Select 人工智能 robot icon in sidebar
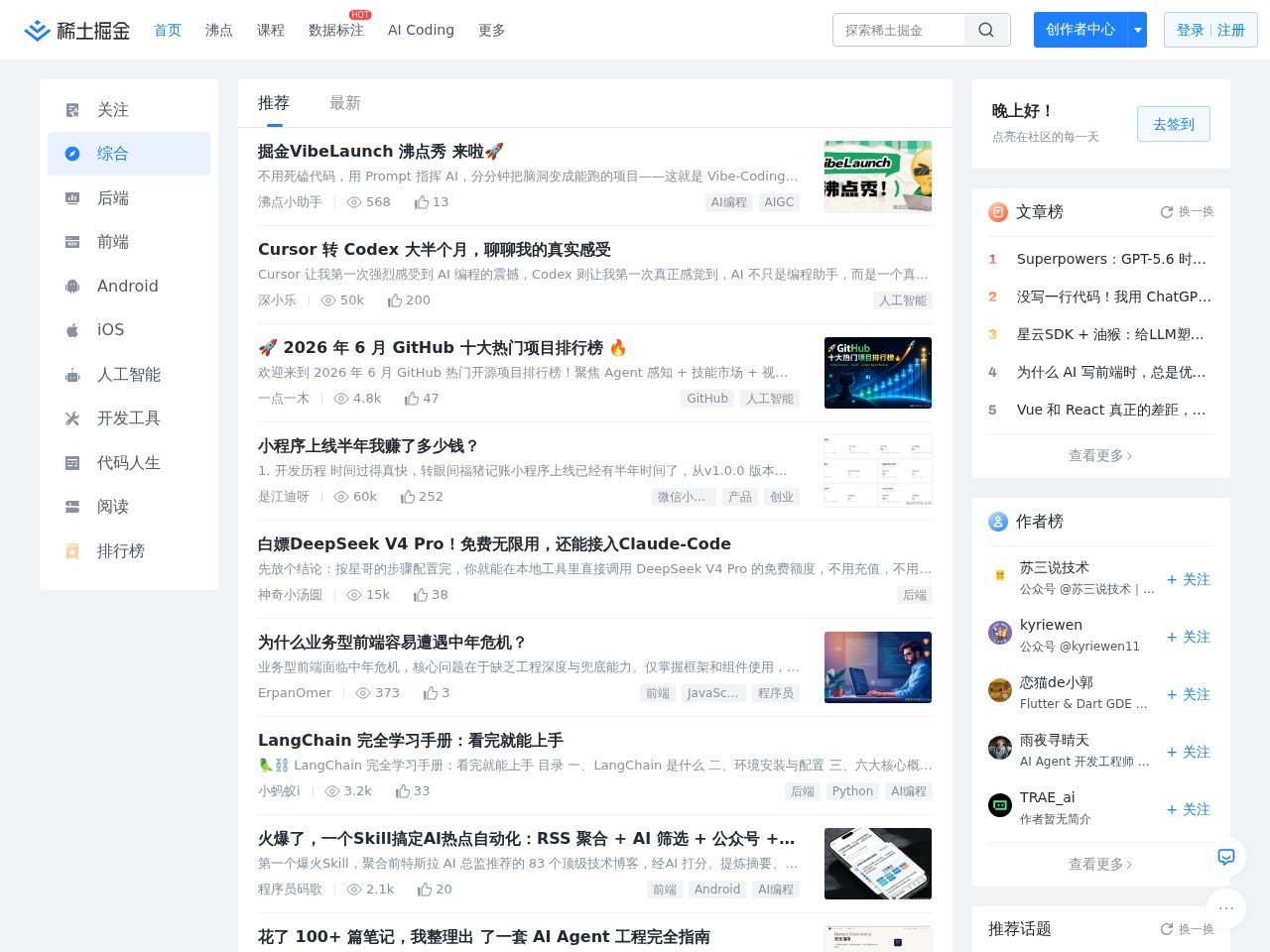Image resolution: width=1270 pixels, height=952 pixels. tap(72, 375)
